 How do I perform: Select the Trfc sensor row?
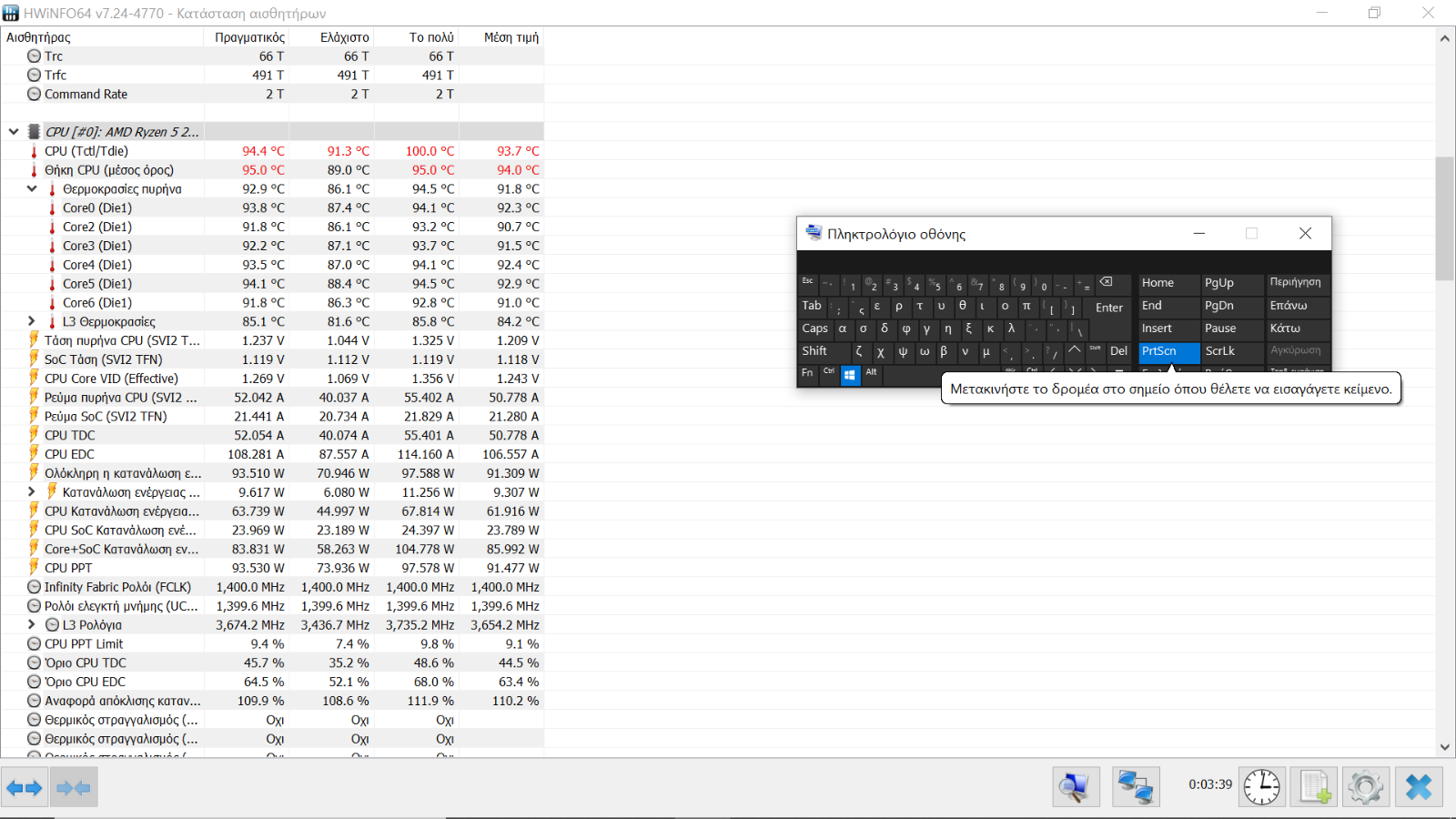coord(272,75)
